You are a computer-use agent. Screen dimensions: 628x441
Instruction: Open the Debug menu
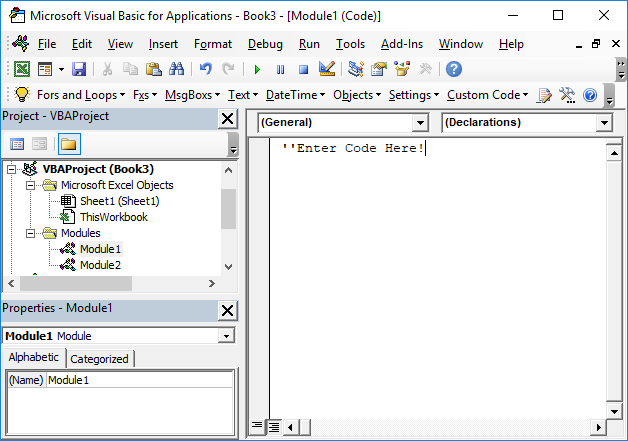tap(265, 44)
